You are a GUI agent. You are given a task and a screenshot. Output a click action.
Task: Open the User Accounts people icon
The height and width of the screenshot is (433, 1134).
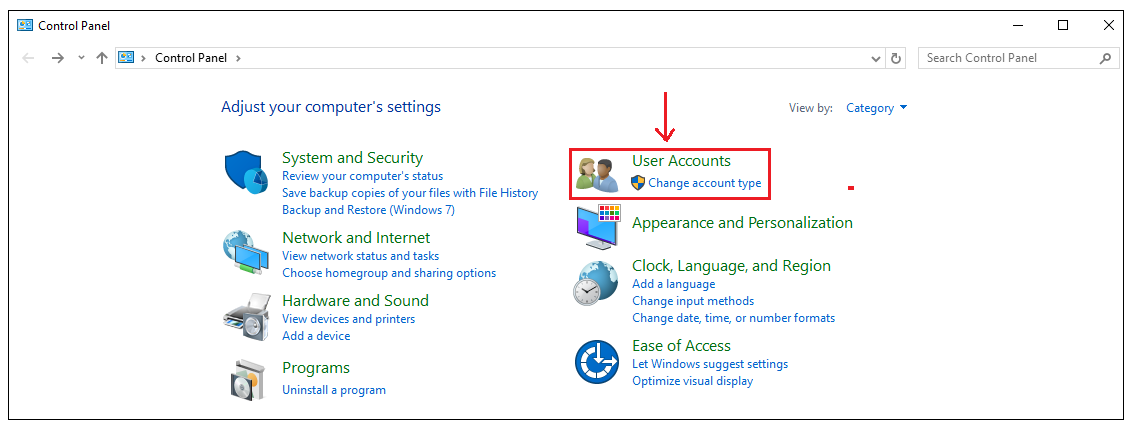pos(598,174)
